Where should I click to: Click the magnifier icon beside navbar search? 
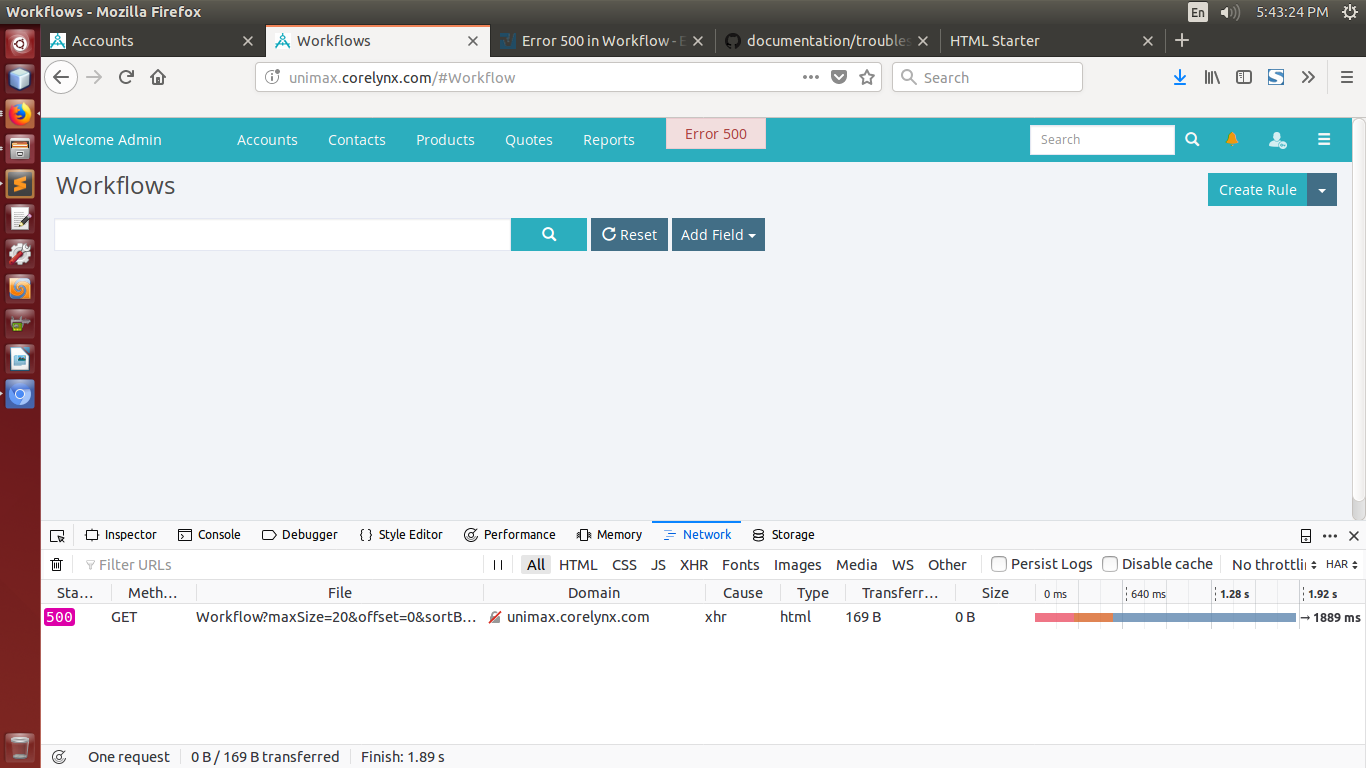[x=1192, y=140]
